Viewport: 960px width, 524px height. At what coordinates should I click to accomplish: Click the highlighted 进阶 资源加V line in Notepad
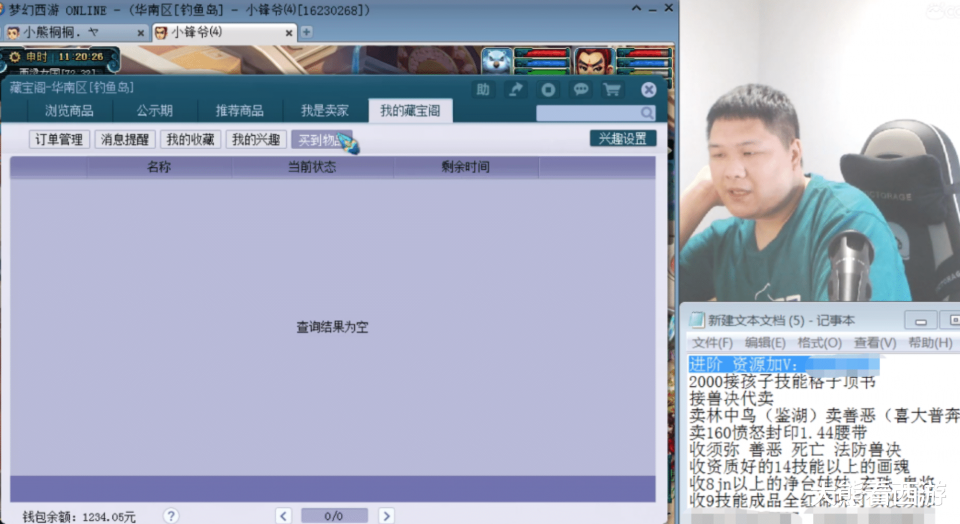(x=784, y=364)
